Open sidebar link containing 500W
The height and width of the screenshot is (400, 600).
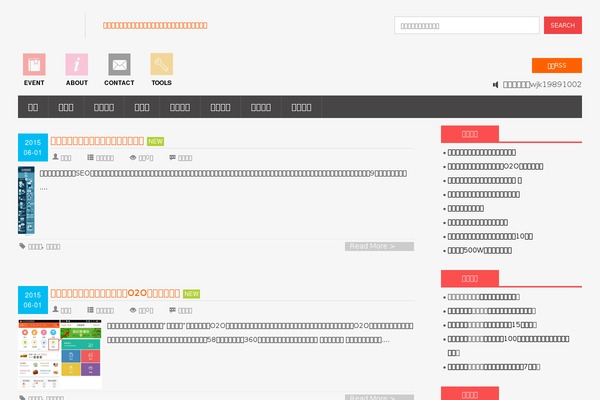point(479,250)
